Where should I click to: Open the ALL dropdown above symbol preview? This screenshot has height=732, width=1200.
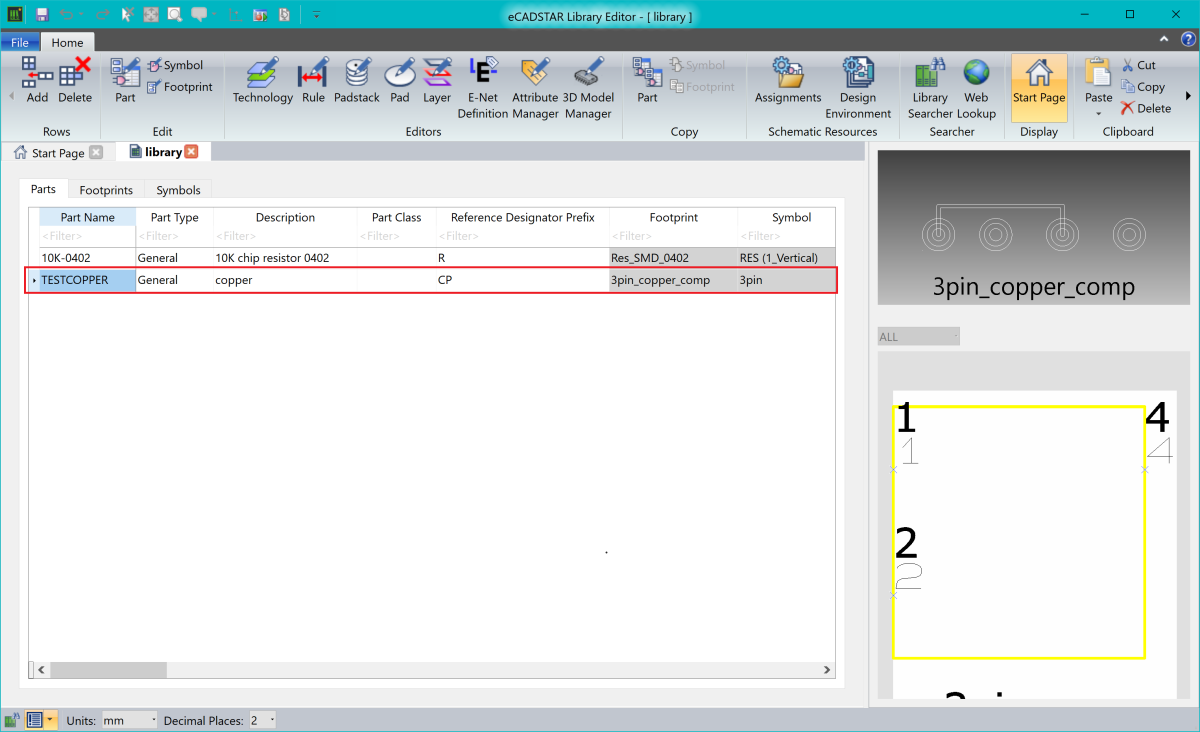pyautogui.click(x=919, y=337)
